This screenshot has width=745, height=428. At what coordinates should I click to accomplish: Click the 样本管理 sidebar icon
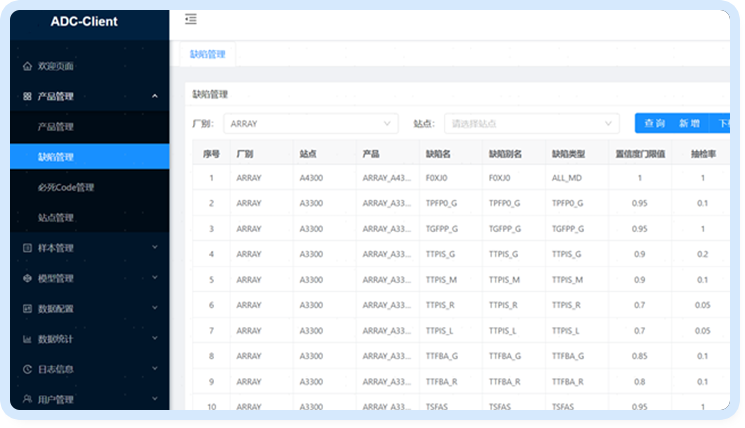pyautogui.click(x=27, y=248)
